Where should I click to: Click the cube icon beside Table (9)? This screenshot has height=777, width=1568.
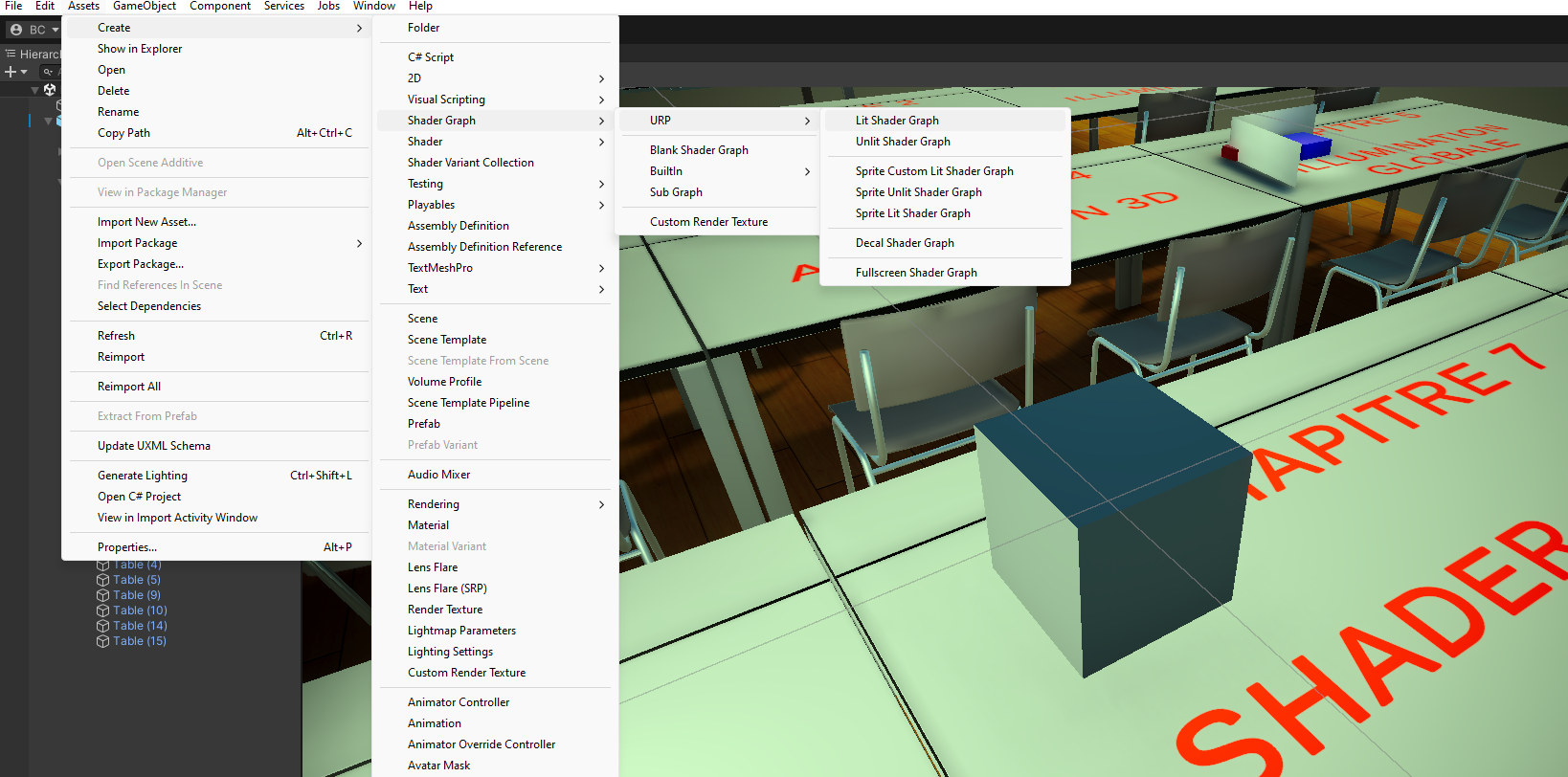(102, 595)
